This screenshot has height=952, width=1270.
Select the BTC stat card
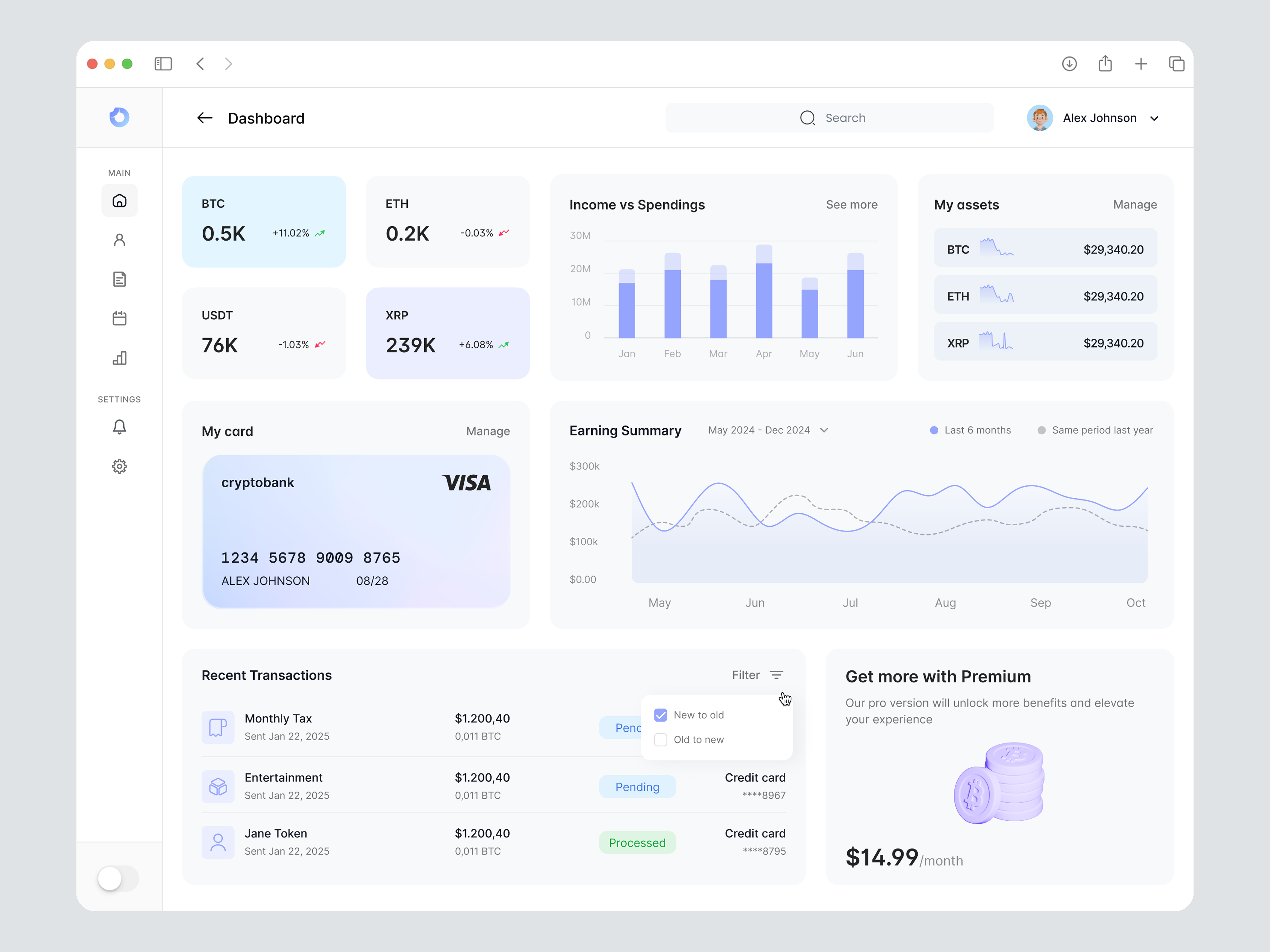click(x=264, y=222)
